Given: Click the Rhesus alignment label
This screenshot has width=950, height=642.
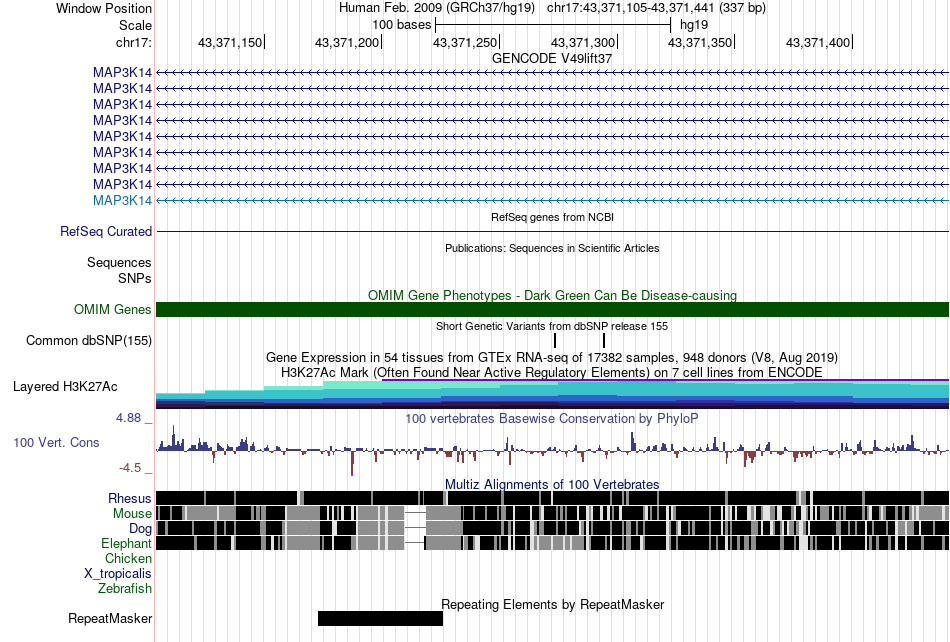Looking at the screenshot, I should (x=130, y=498).
